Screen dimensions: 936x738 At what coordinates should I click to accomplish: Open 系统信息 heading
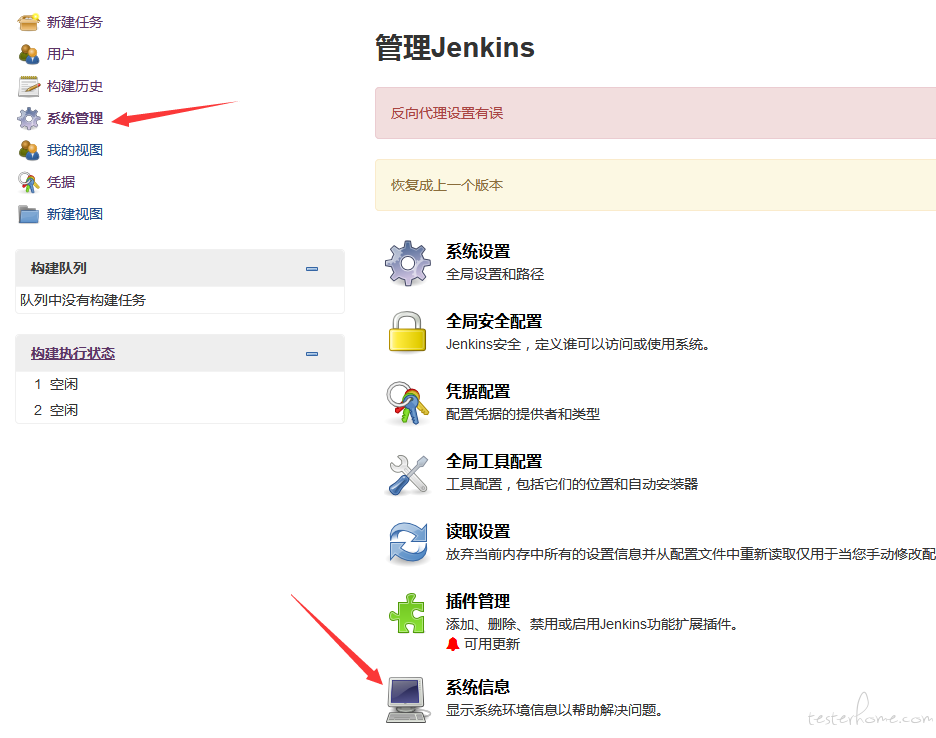point(478,687)
